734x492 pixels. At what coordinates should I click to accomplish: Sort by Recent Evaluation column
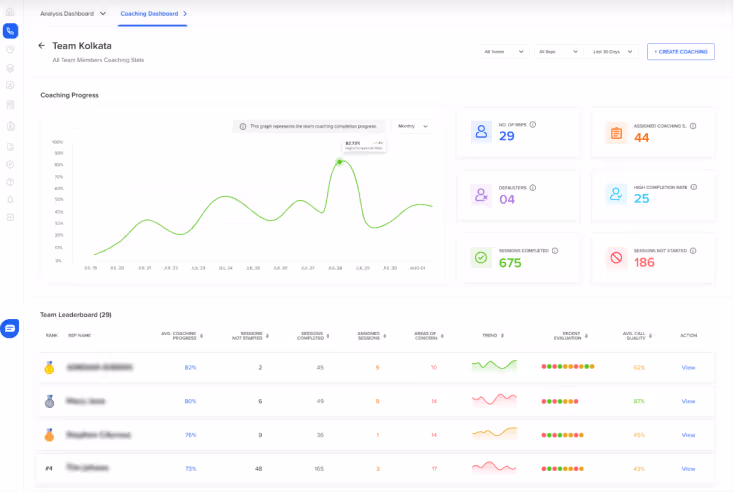tap(586, 336)
